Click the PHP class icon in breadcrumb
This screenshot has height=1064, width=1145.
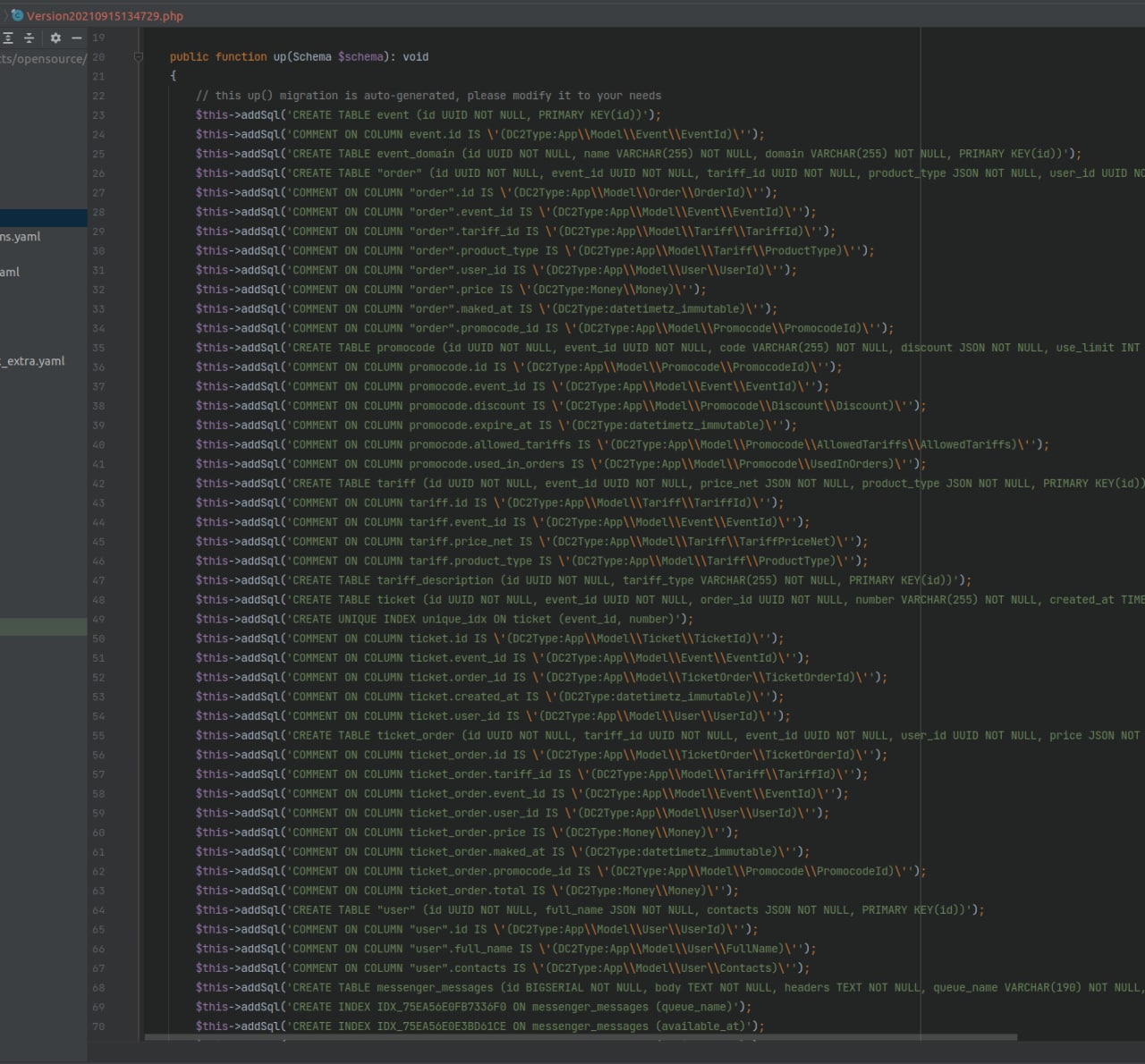(x=17, y=15)
